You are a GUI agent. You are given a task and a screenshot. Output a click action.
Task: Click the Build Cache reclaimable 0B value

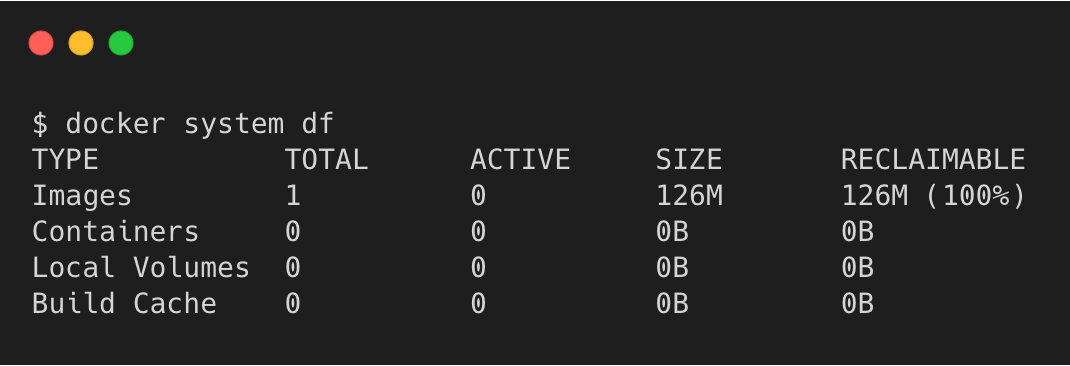click(857, 304)
